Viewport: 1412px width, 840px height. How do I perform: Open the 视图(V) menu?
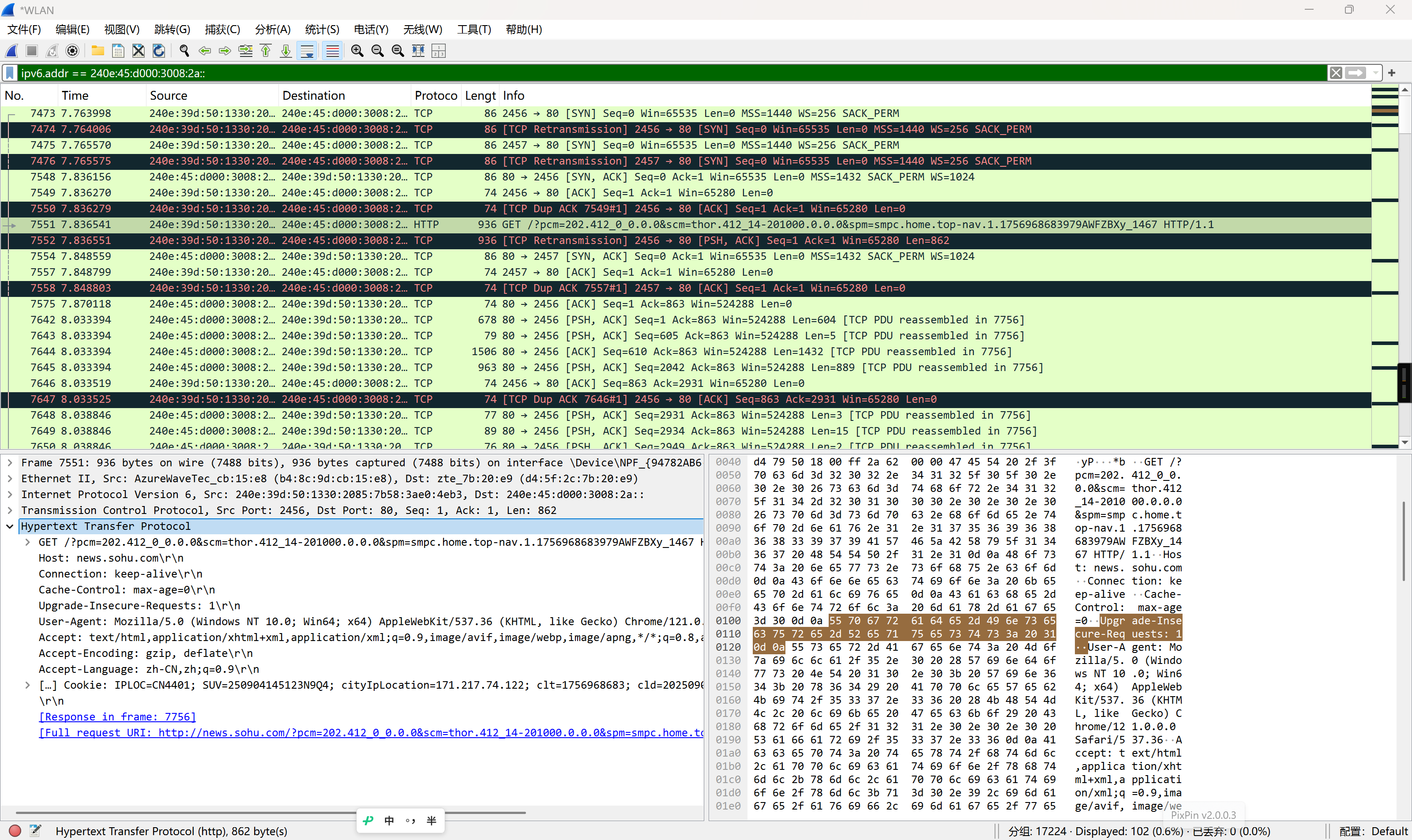122,30
